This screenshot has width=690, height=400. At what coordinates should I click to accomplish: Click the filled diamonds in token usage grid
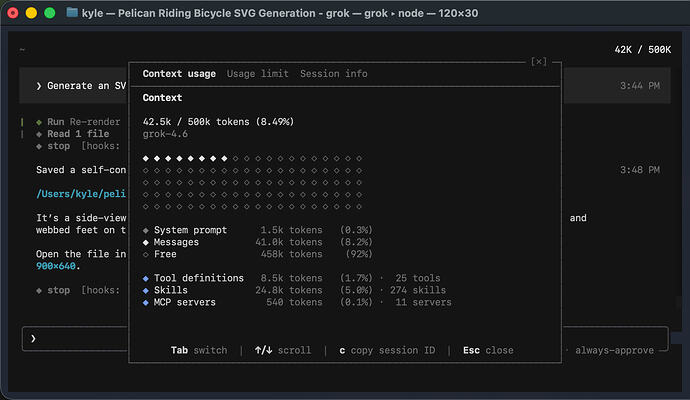click(185, 158)
